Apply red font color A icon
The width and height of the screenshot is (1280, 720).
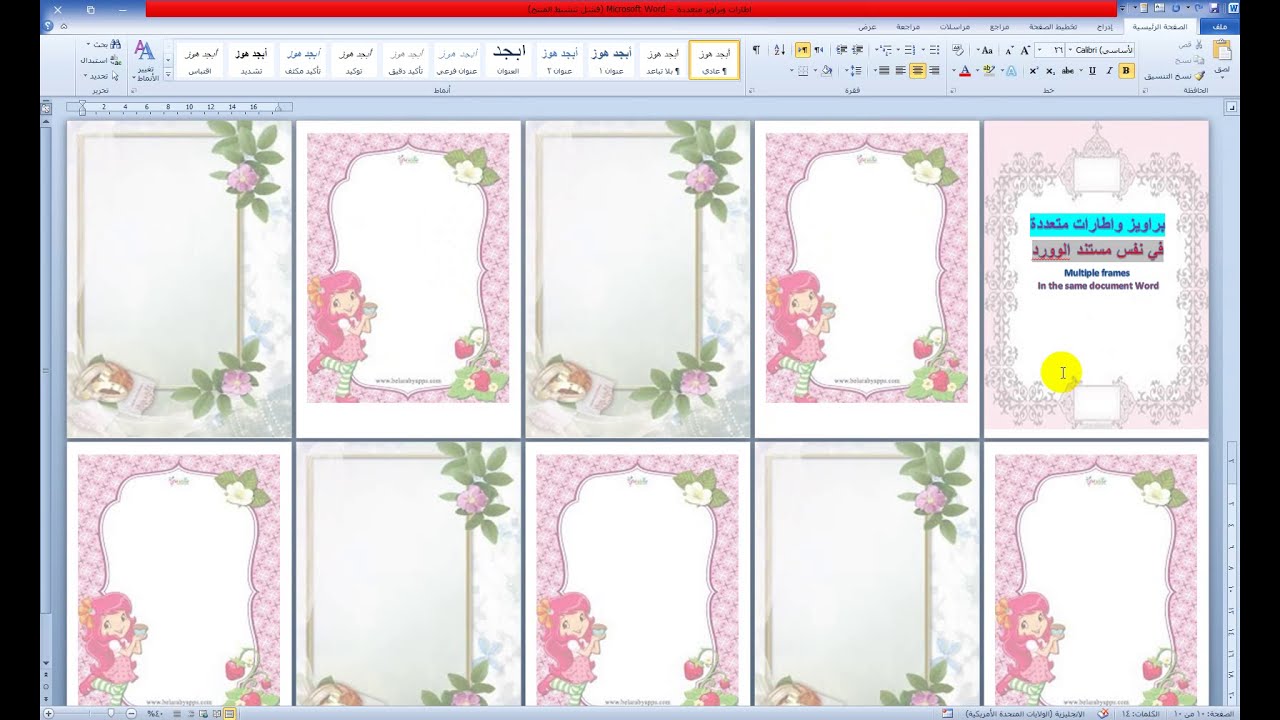964,70
